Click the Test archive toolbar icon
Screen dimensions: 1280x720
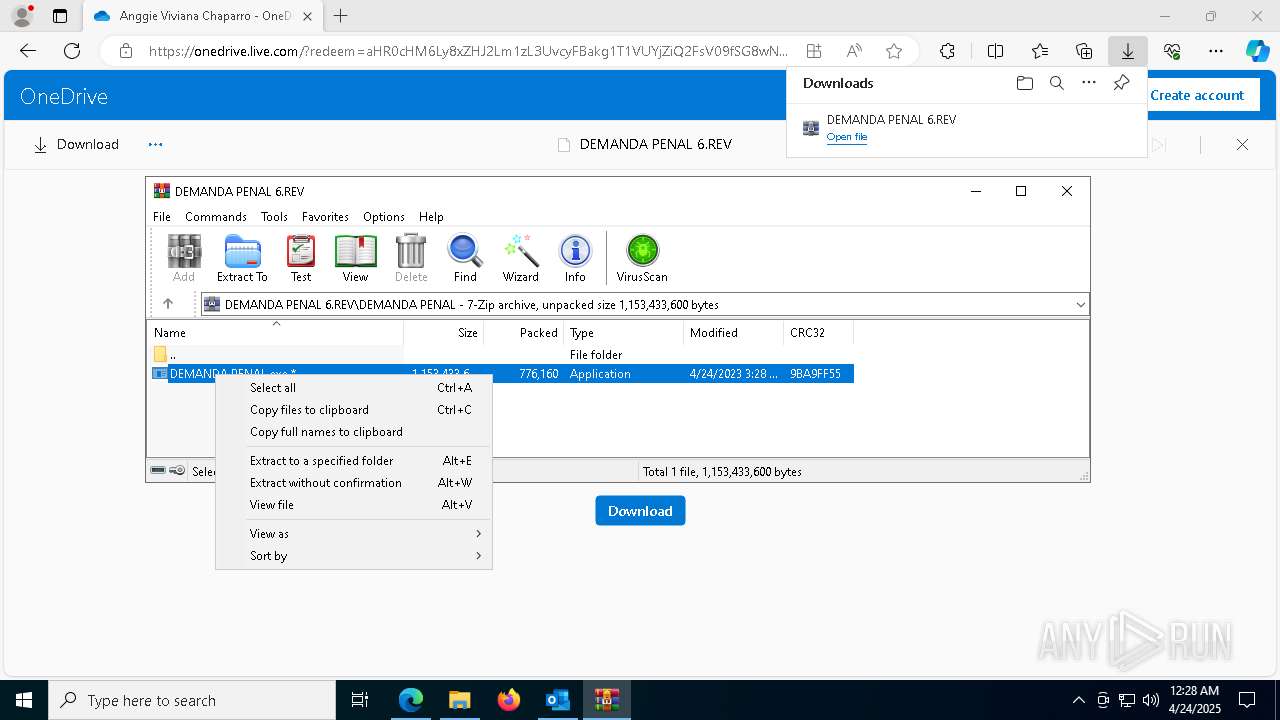tap(301, 258)
